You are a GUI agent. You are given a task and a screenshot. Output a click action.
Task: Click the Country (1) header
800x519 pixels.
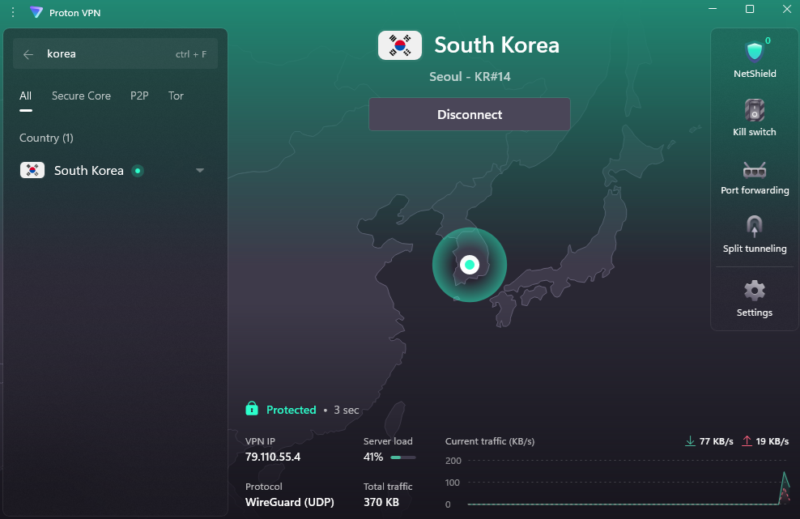[46, 138]
